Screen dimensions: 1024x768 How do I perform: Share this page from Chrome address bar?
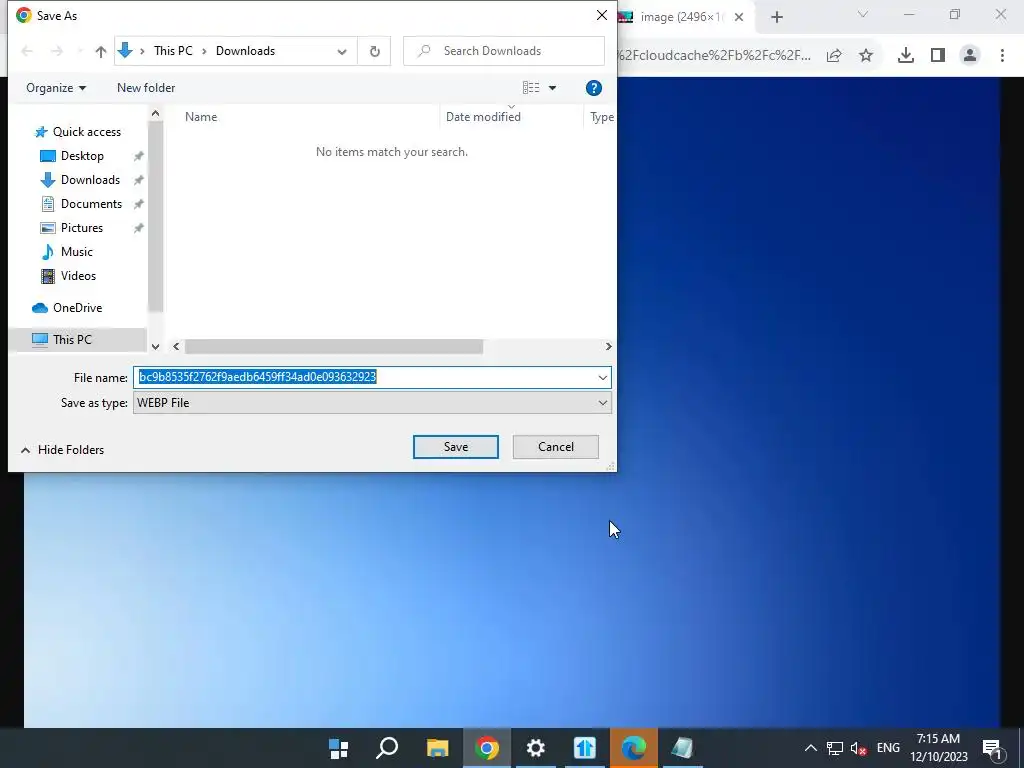click(834, 56)
